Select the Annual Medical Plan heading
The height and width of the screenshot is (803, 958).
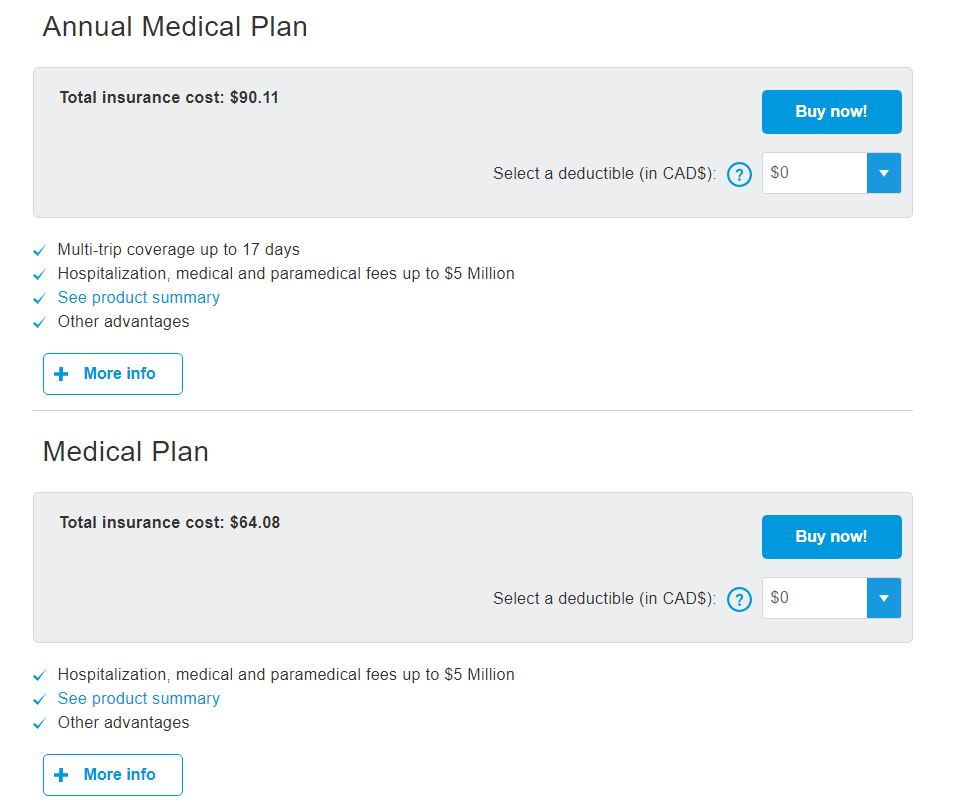click(174, 26)
